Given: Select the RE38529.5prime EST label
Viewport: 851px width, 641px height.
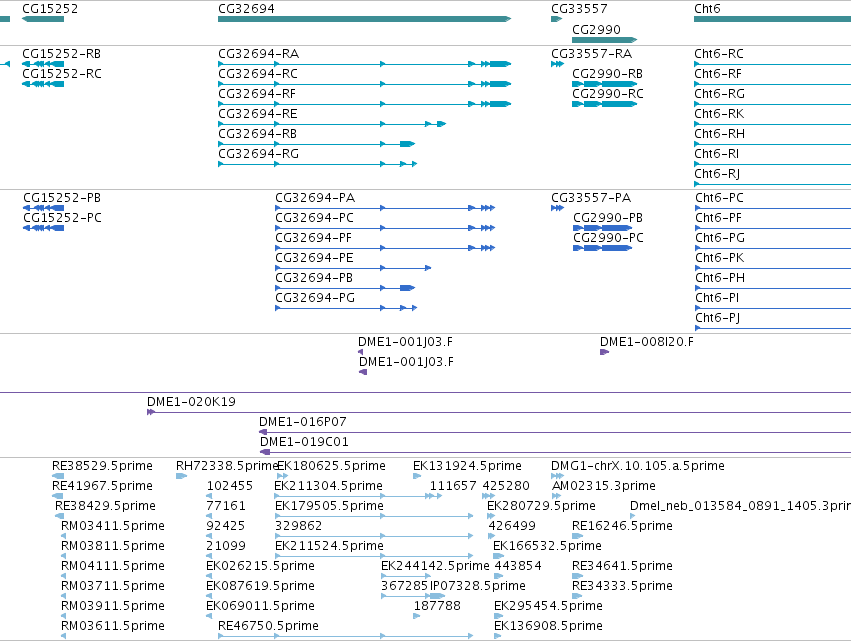Looking at the screenshot, I should [x=102, y=466].
